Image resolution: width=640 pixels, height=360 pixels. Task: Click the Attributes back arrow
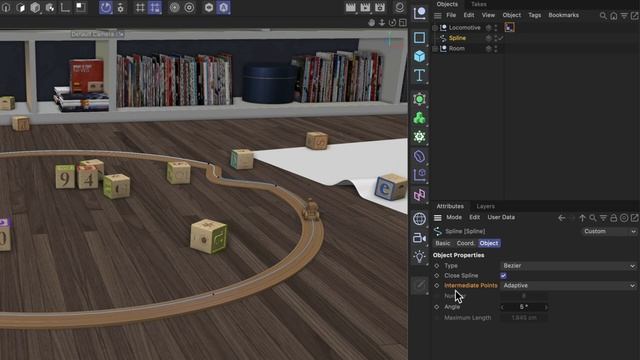(562, 218)
